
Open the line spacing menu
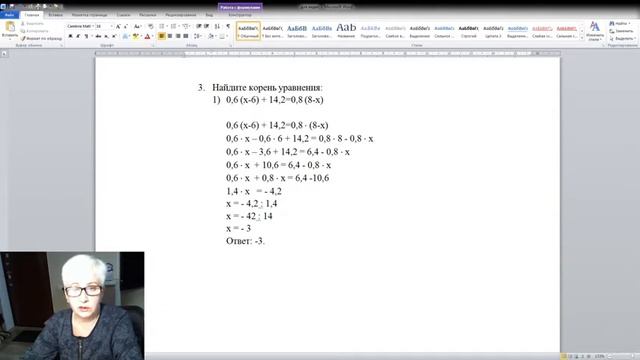pyautogui.click(x=198, y=36)
